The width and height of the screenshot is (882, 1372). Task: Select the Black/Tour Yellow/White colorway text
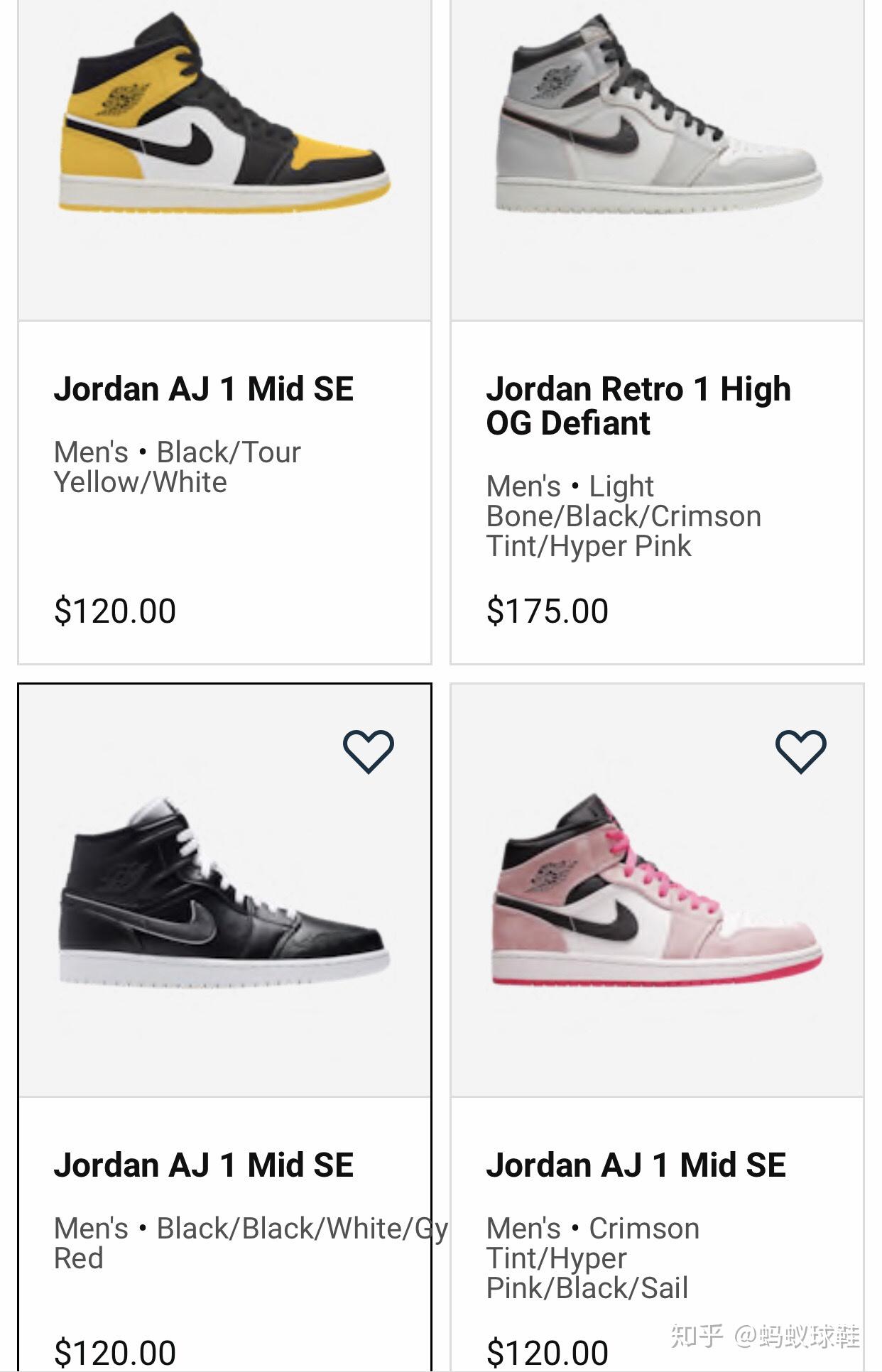(177, 467)
